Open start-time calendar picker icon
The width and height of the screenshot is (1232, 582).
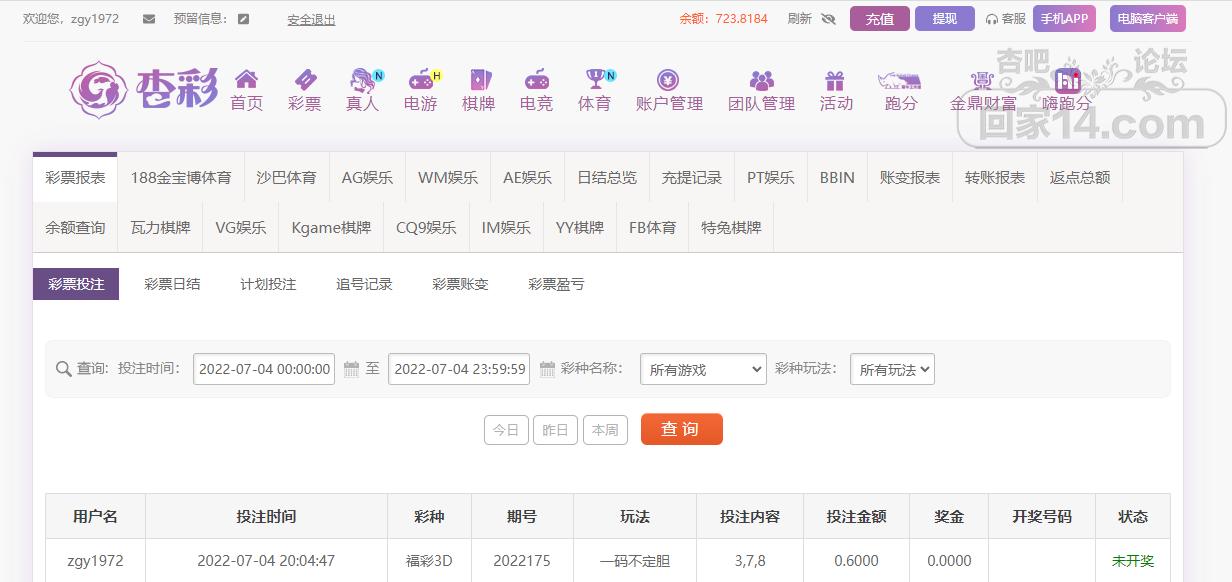point(351,369)
